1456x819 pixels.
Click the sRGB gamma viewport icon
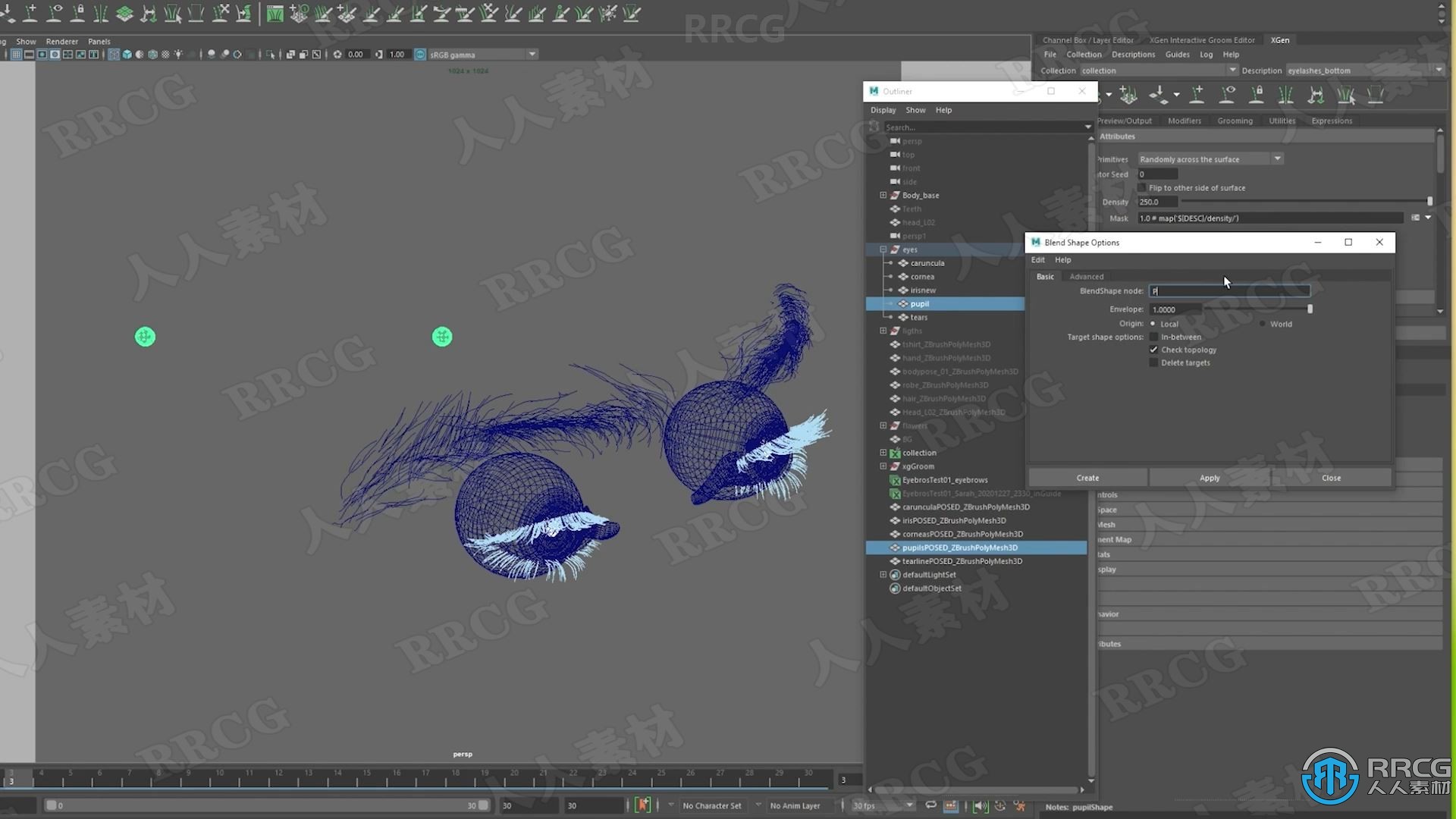coord(421,54)
